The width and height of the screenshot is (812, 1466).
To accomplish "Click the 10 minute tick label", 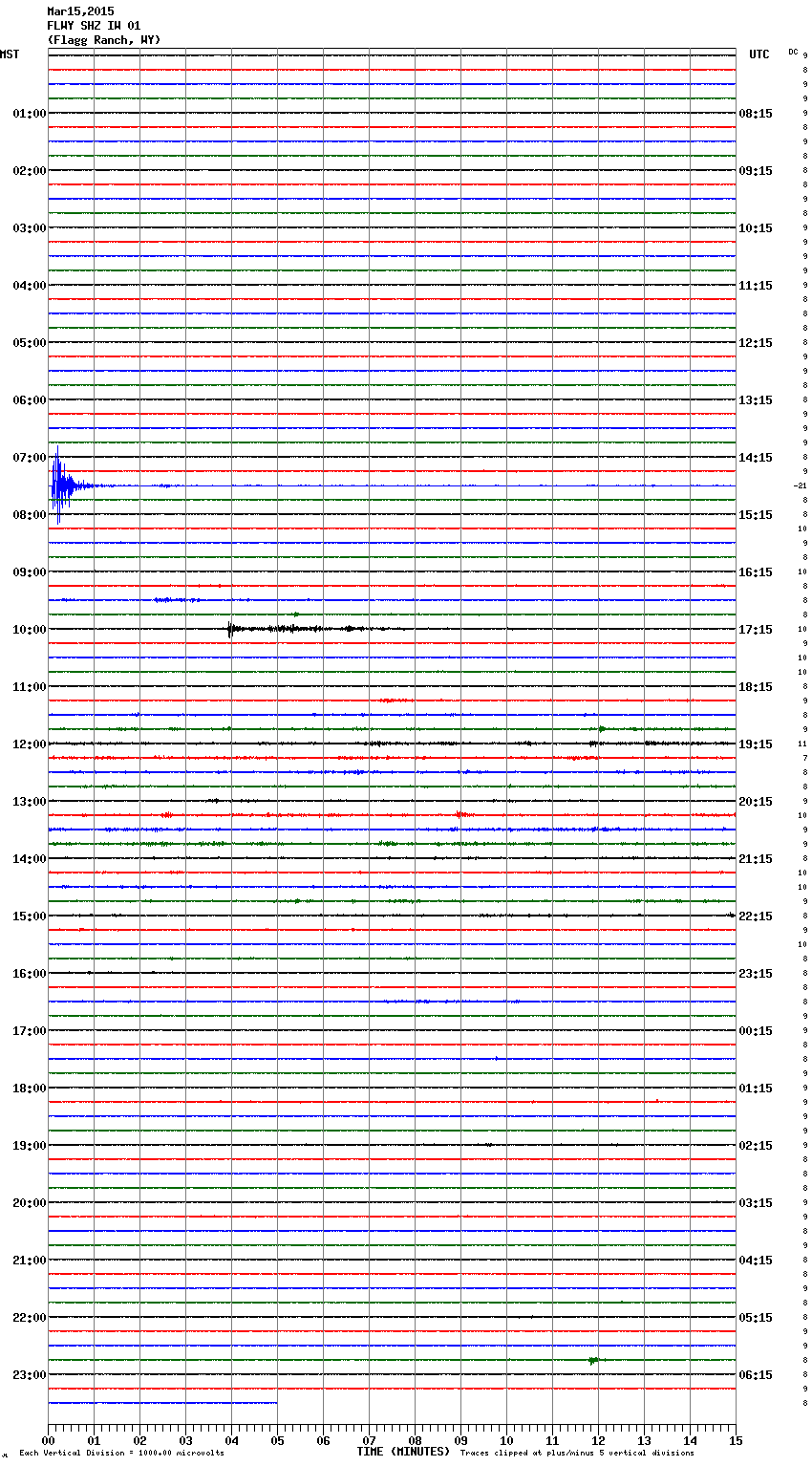I will pos(506,1440).
